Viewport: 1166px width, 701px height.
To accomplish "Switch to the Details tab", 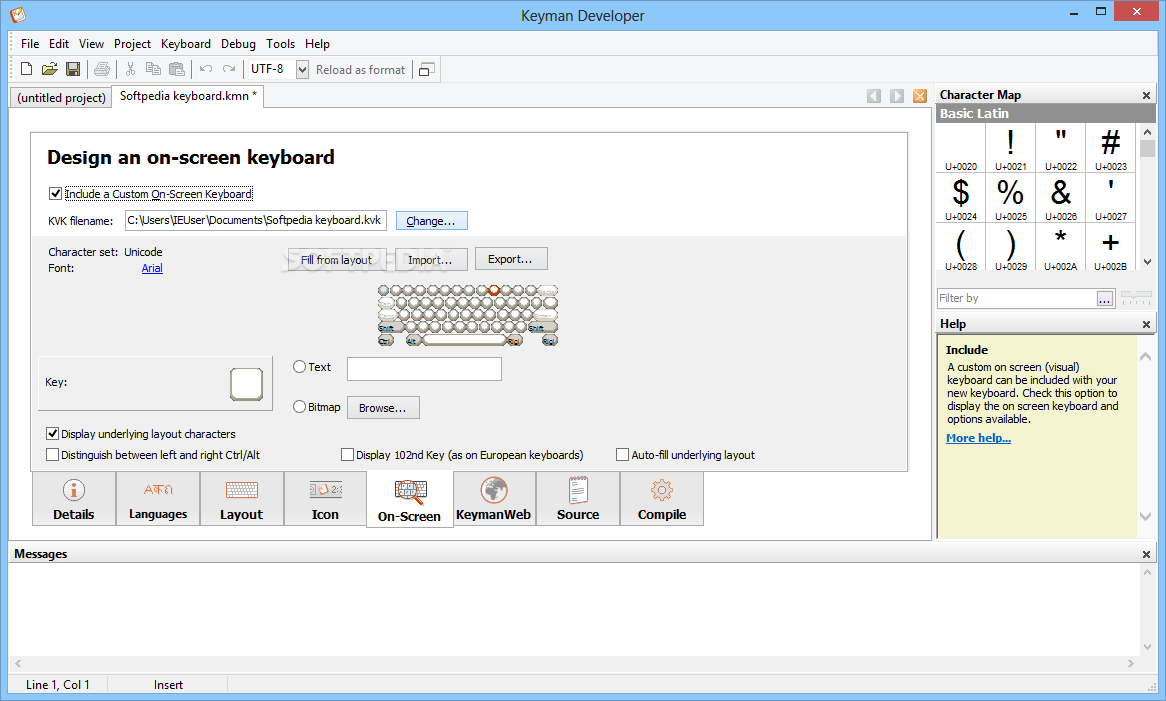I will point(74,499).
